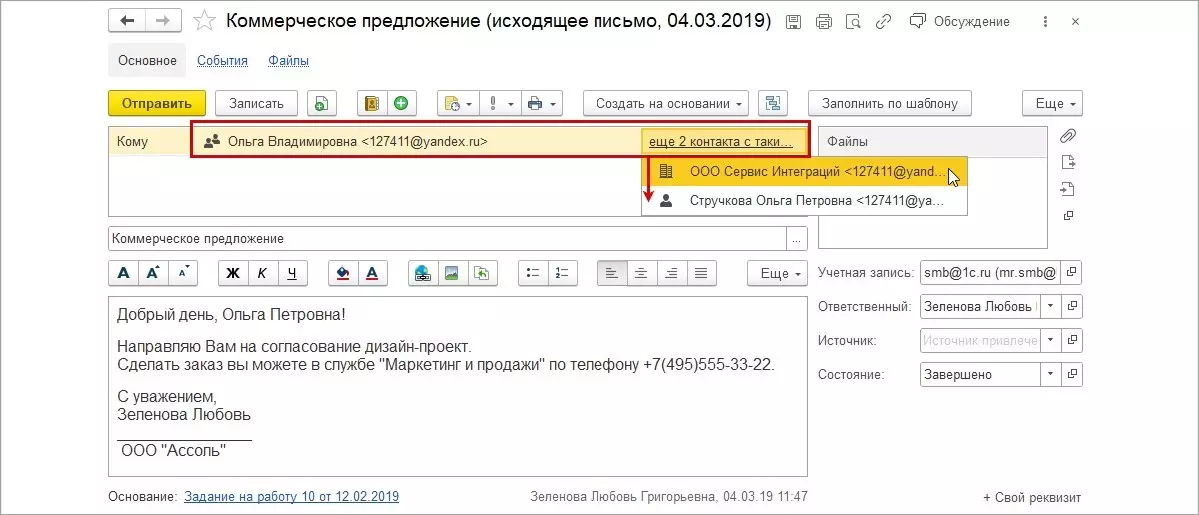Apply bulleted list formatting
This screenshot has width=1199, height=515.
click(x=533, y=273)
